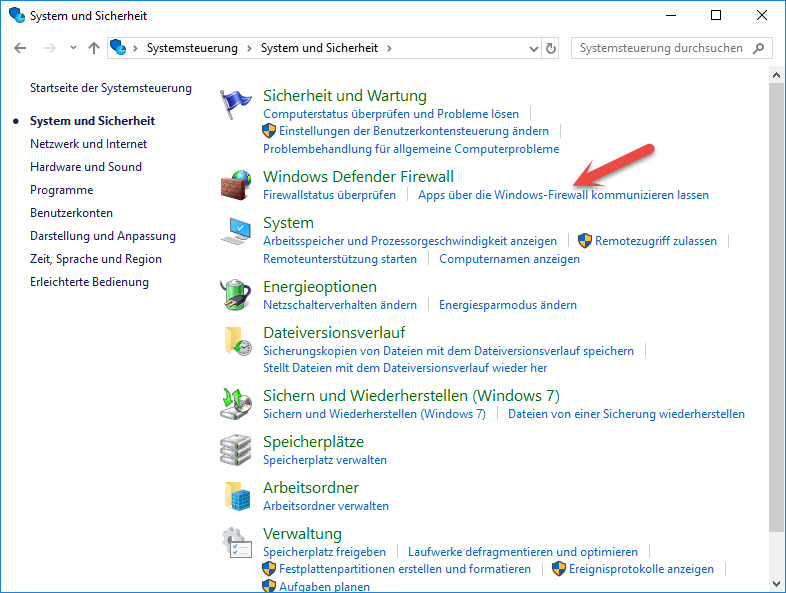
Task: Click the Dateiversionsverlauf folder icon
Action: [x=237, y=341]
